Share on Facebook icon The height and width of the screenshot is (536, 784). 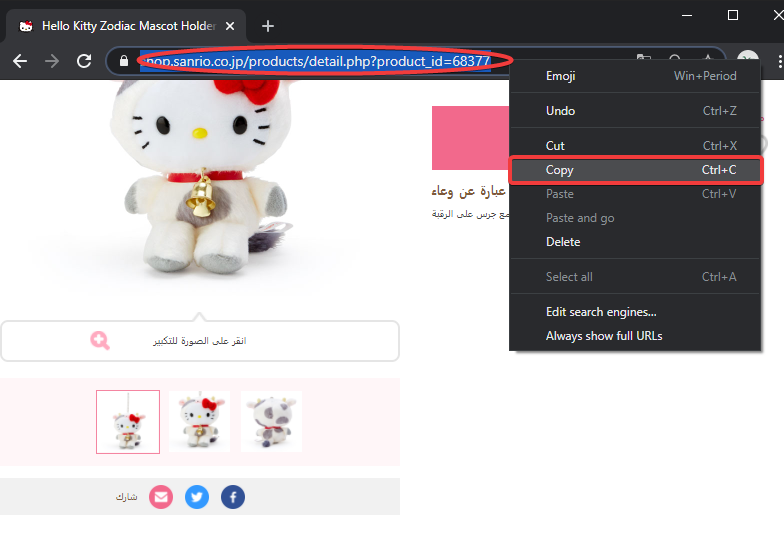233,497
